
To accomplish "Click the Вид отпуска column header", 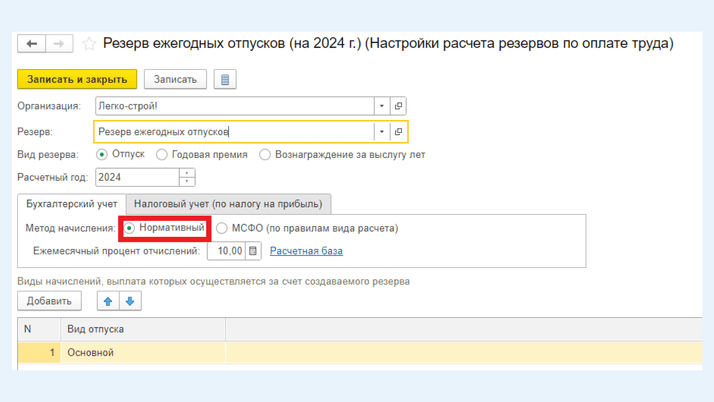I will coord(143,329).
